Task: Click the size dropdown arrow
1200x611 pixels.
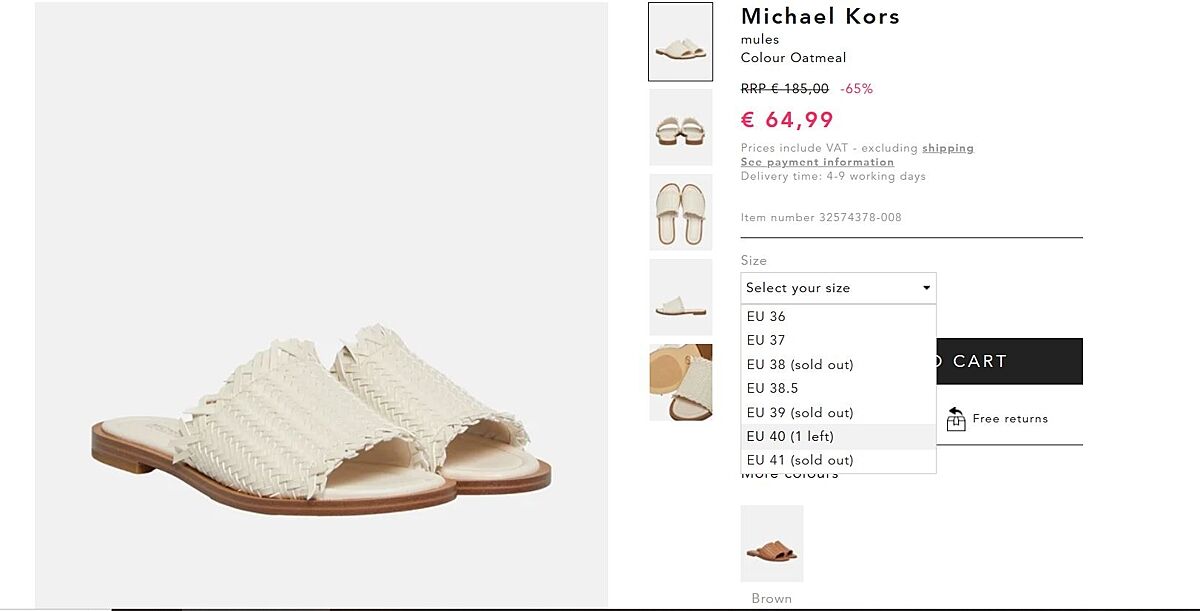Action: click(x=927, y=288)
